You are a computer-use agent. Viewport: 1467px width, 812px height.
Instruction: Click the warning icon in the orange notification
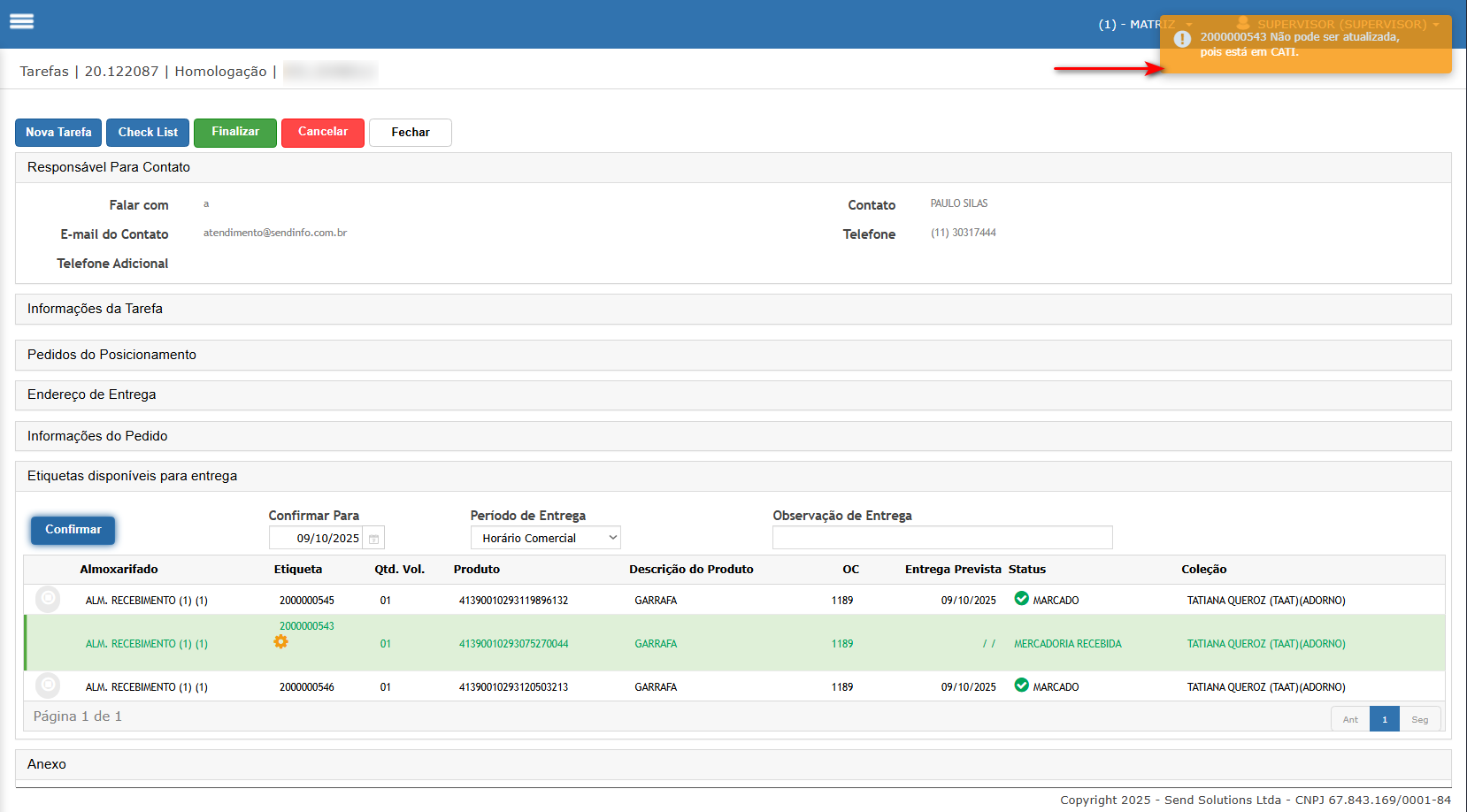click(x=1182, y=39)
